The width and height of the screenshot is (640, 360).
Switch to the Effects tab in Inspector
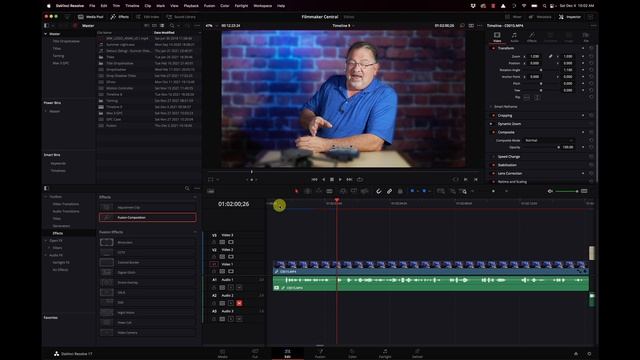click(x=532, y=37)
